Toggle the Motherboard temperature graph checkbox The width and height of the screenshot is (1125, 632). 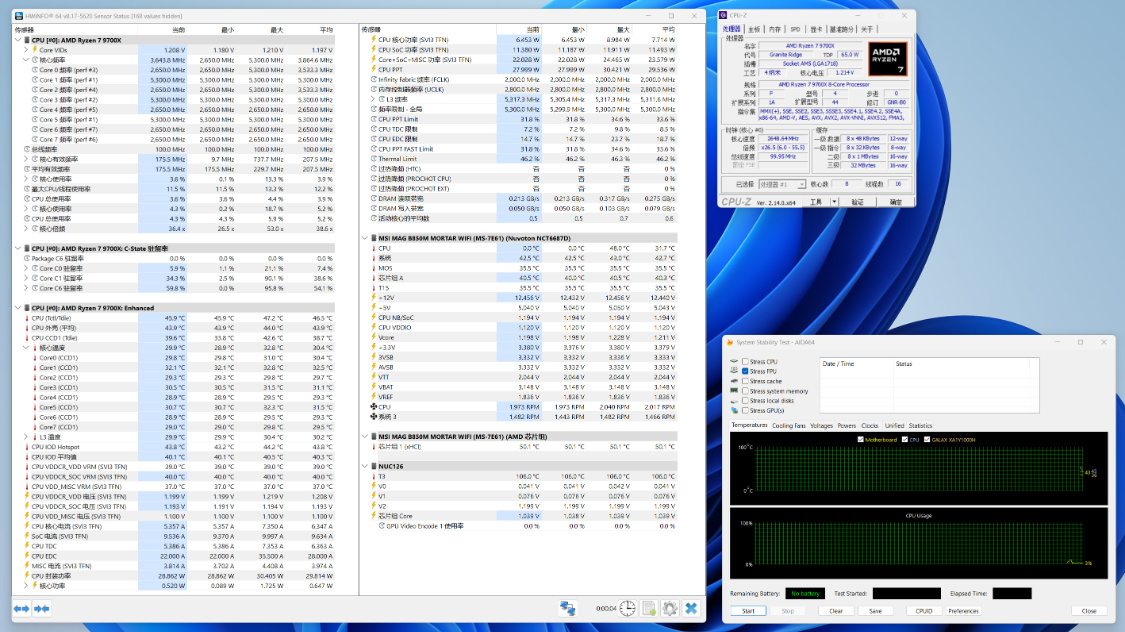click(860, 439)
